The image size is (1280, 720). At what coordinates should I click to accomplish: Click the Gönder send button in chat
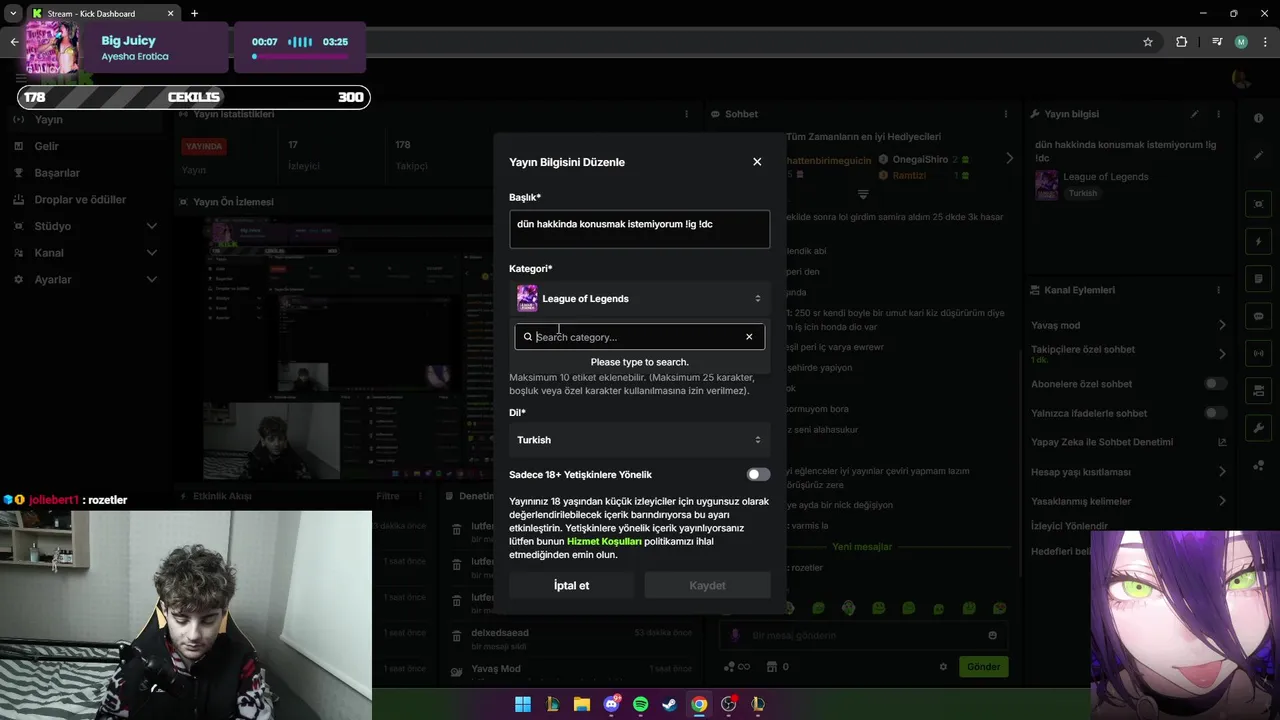[x=983, y=667]
